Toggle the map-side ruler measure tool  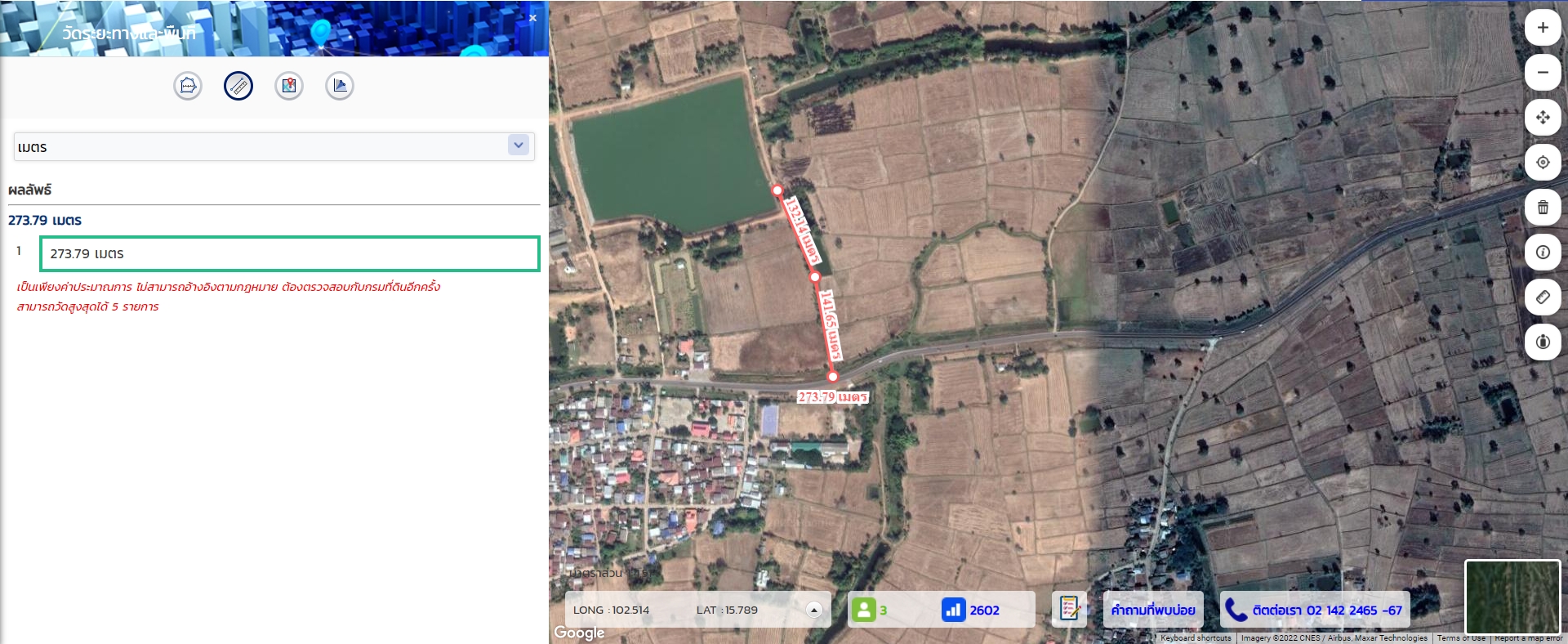click(x=1543, y=297)
